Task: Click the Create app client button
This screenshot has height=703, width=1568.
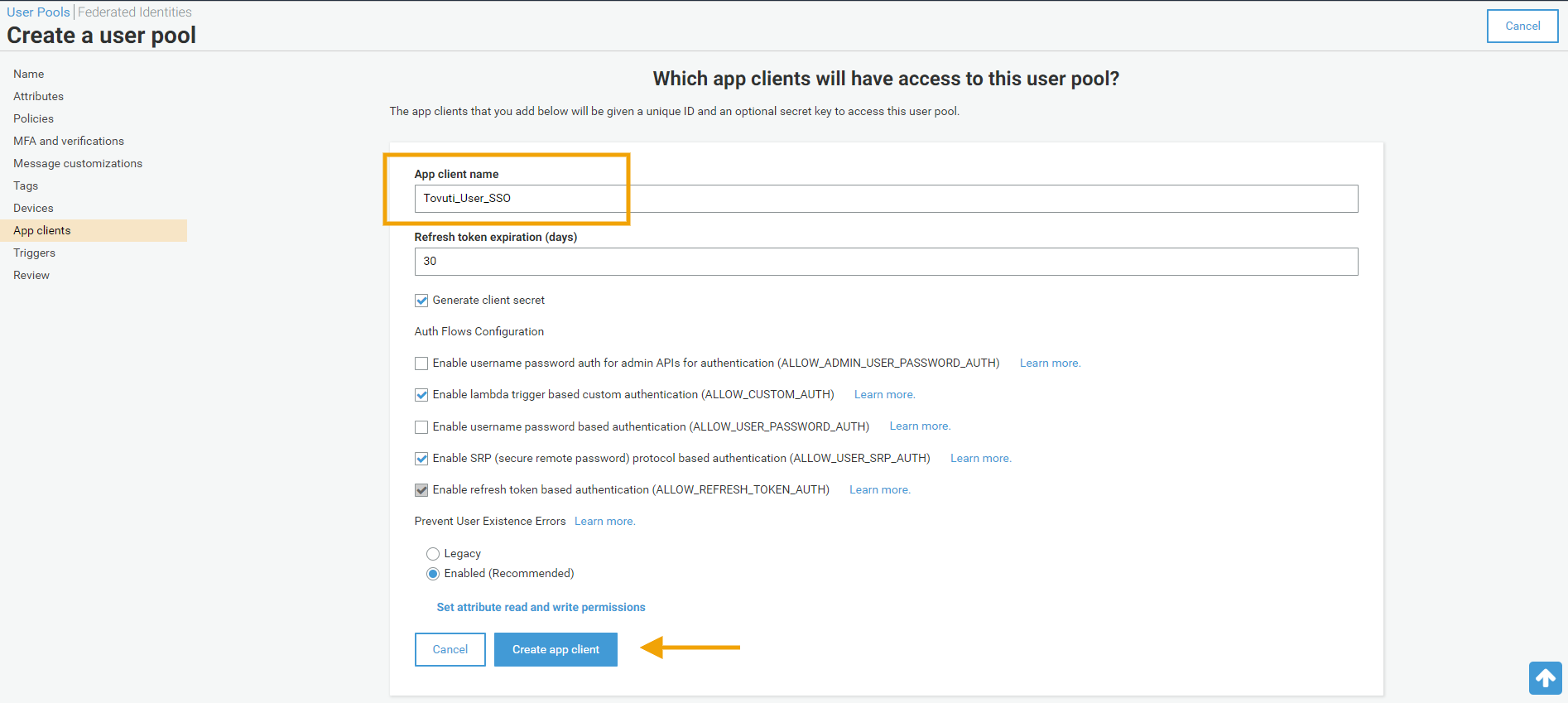Action: click(556, 649)
